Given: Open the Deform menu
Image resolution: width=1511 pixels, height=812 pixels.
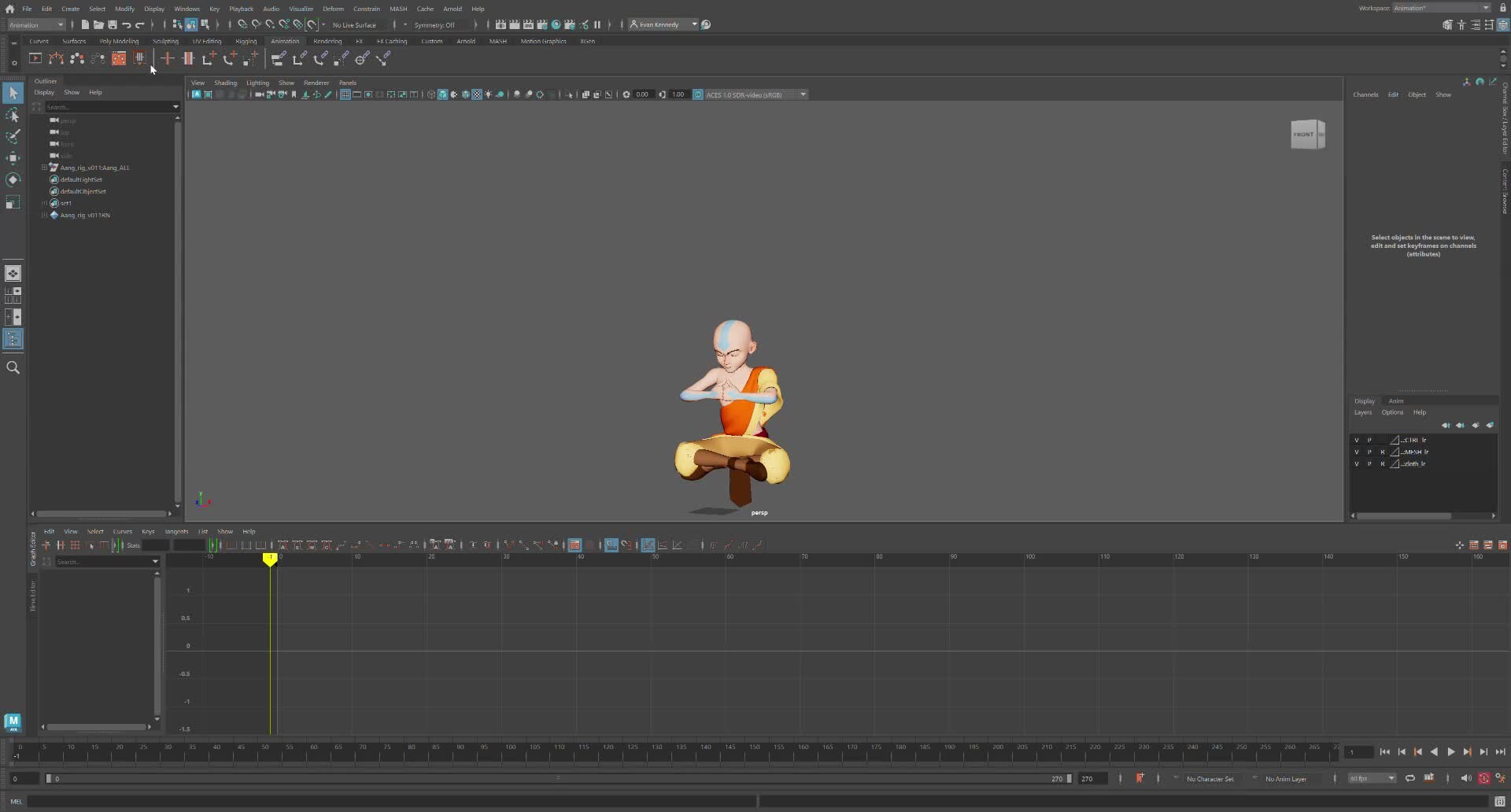Looking at the screenshot, I should click(333, 9).
